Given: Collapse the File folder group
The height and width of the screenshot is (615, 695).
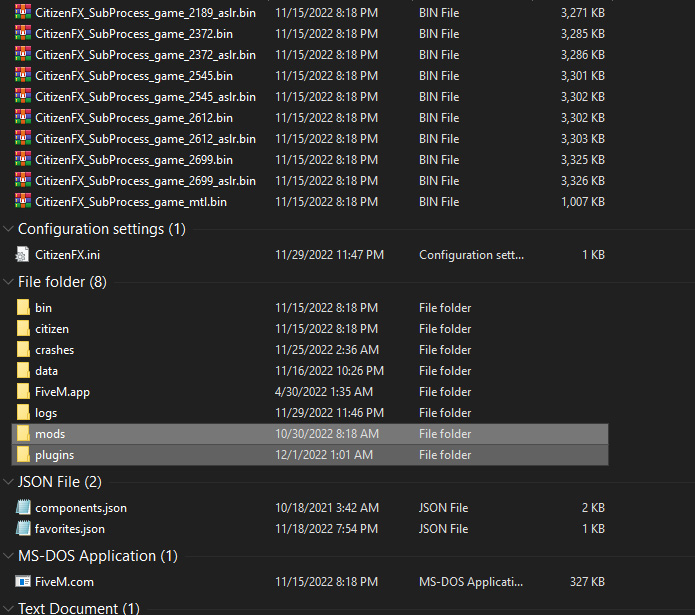Looking at the screenshot, I should point(9,282).
